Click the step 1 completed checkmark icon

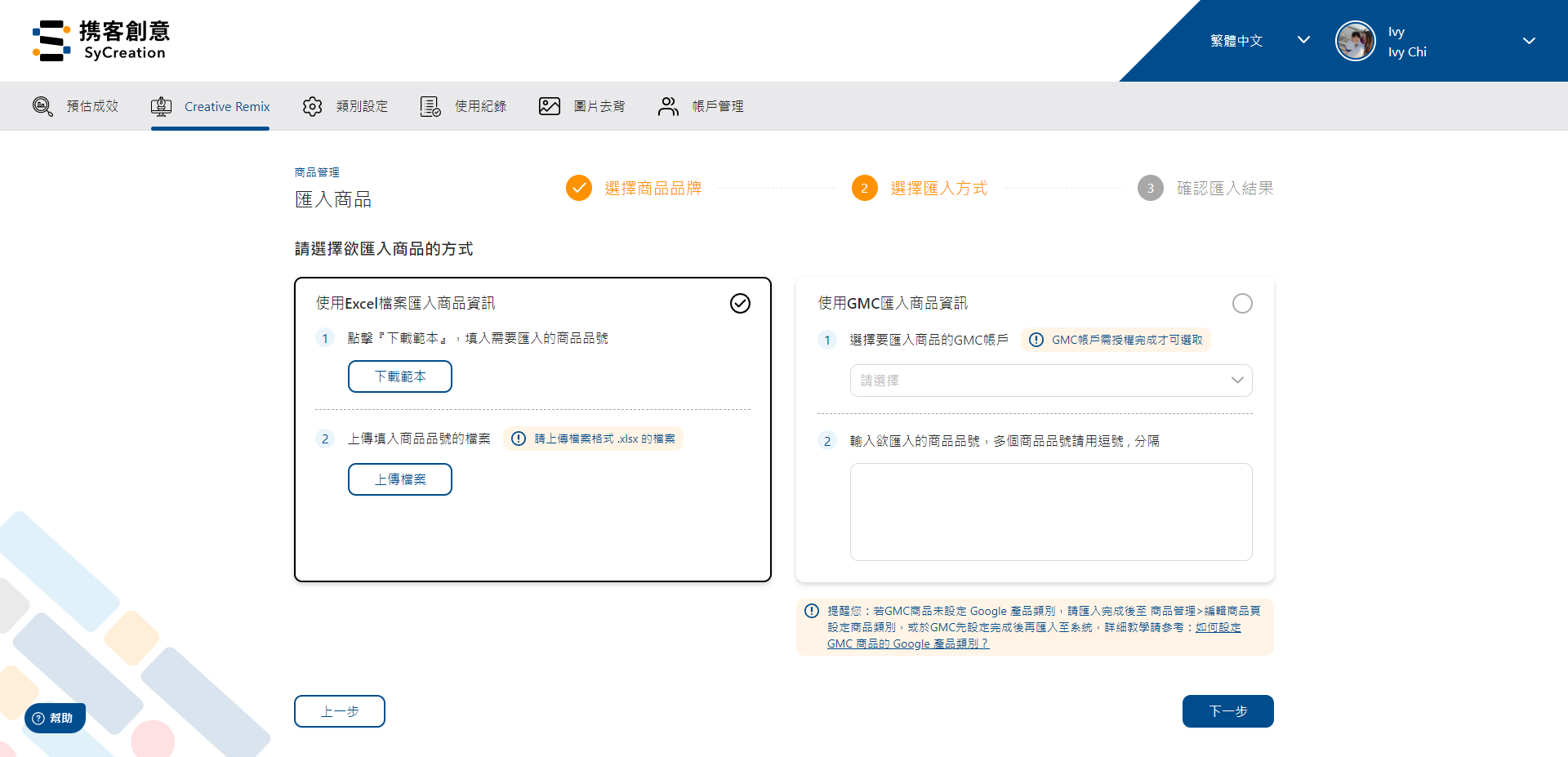coord(579,188)
